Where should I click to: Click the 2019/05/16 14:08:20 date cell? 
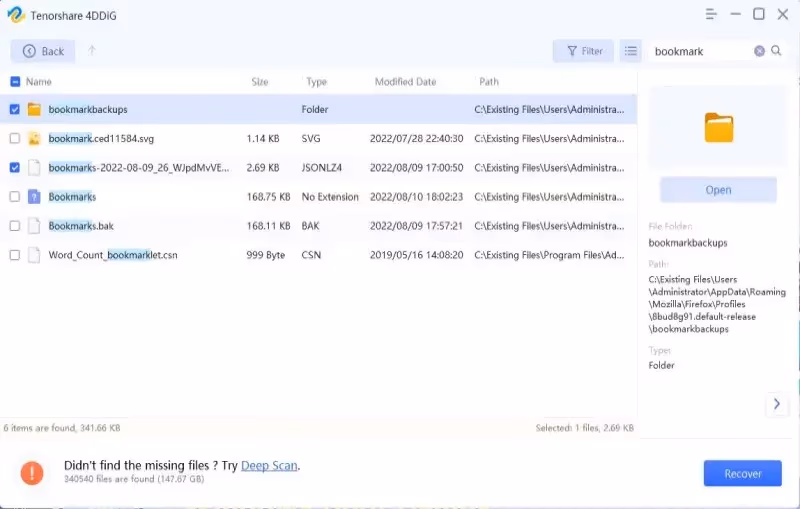point(416,254)
